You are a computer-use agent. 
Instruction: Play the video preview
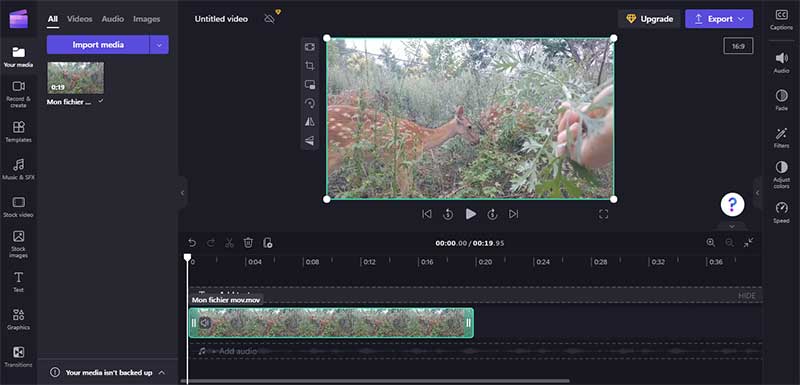470,214
